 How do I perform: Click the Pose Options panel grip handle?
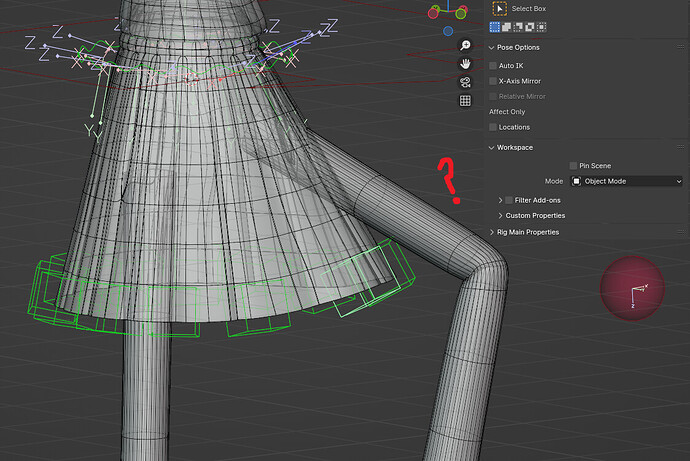click(x=680, y=47)
